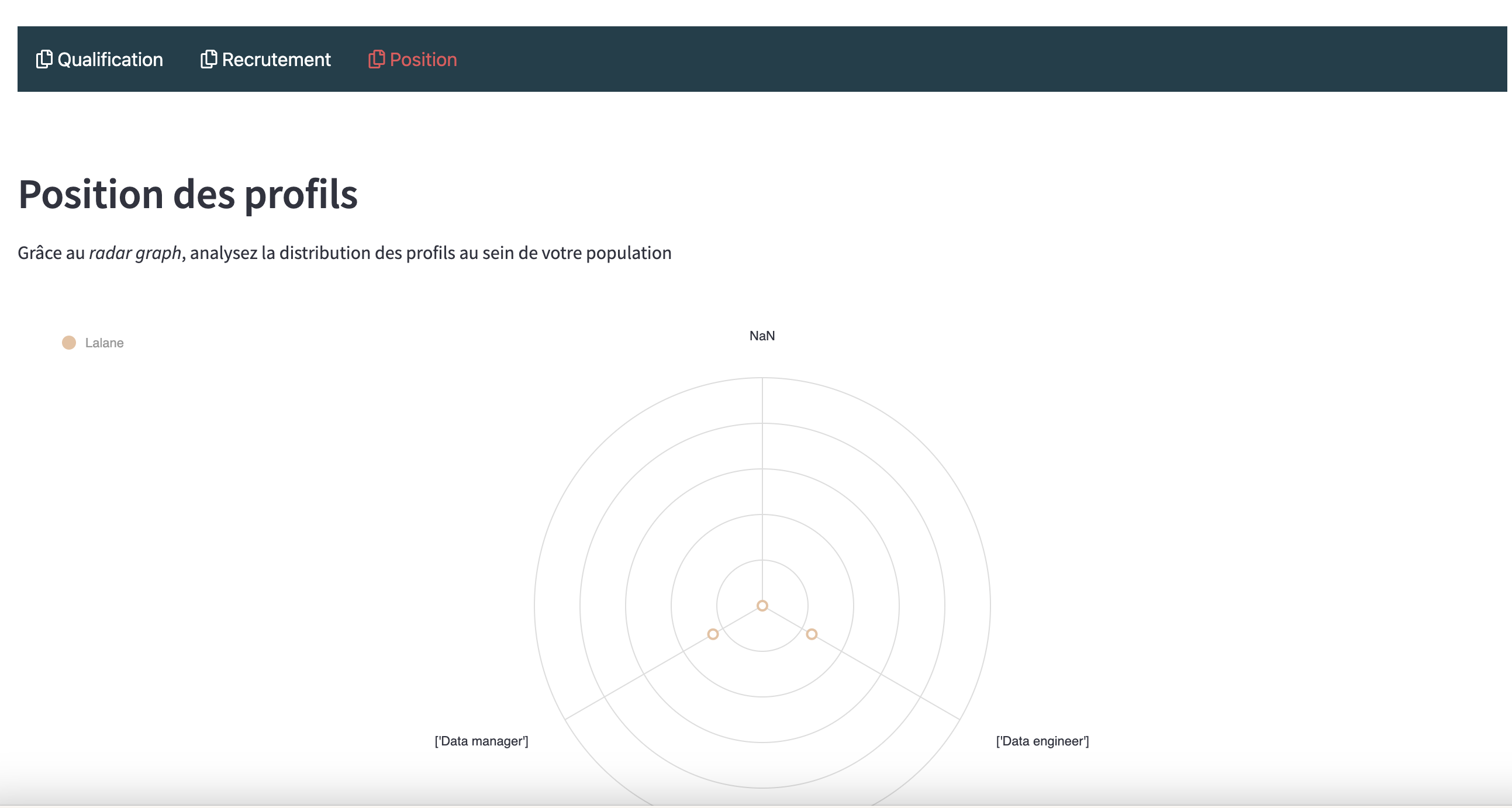Click the italic radar graph text
1512x808 pixels.
[x=135, y=253]
